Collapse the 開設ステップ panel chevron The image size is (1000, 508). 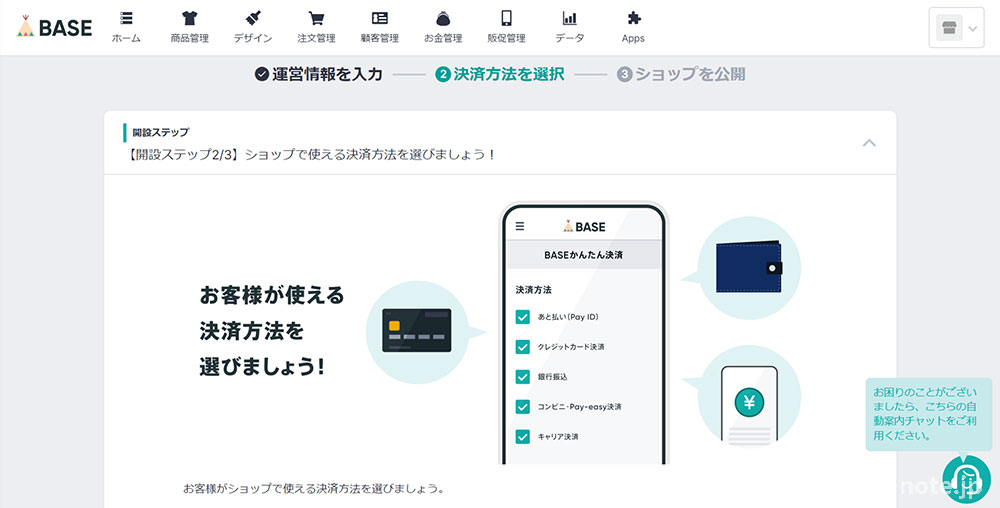[x=869, y=143]
